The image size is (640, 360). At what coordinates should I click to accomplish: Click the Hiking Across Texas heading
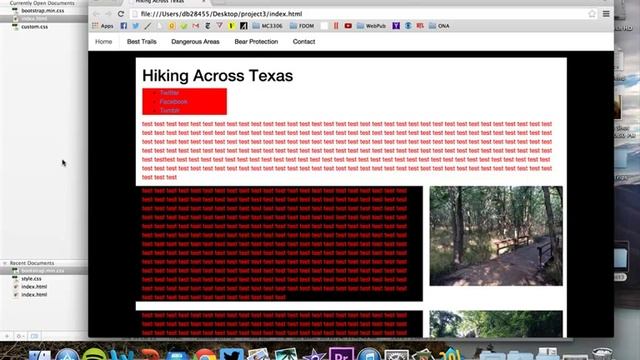tap(218, 76)
